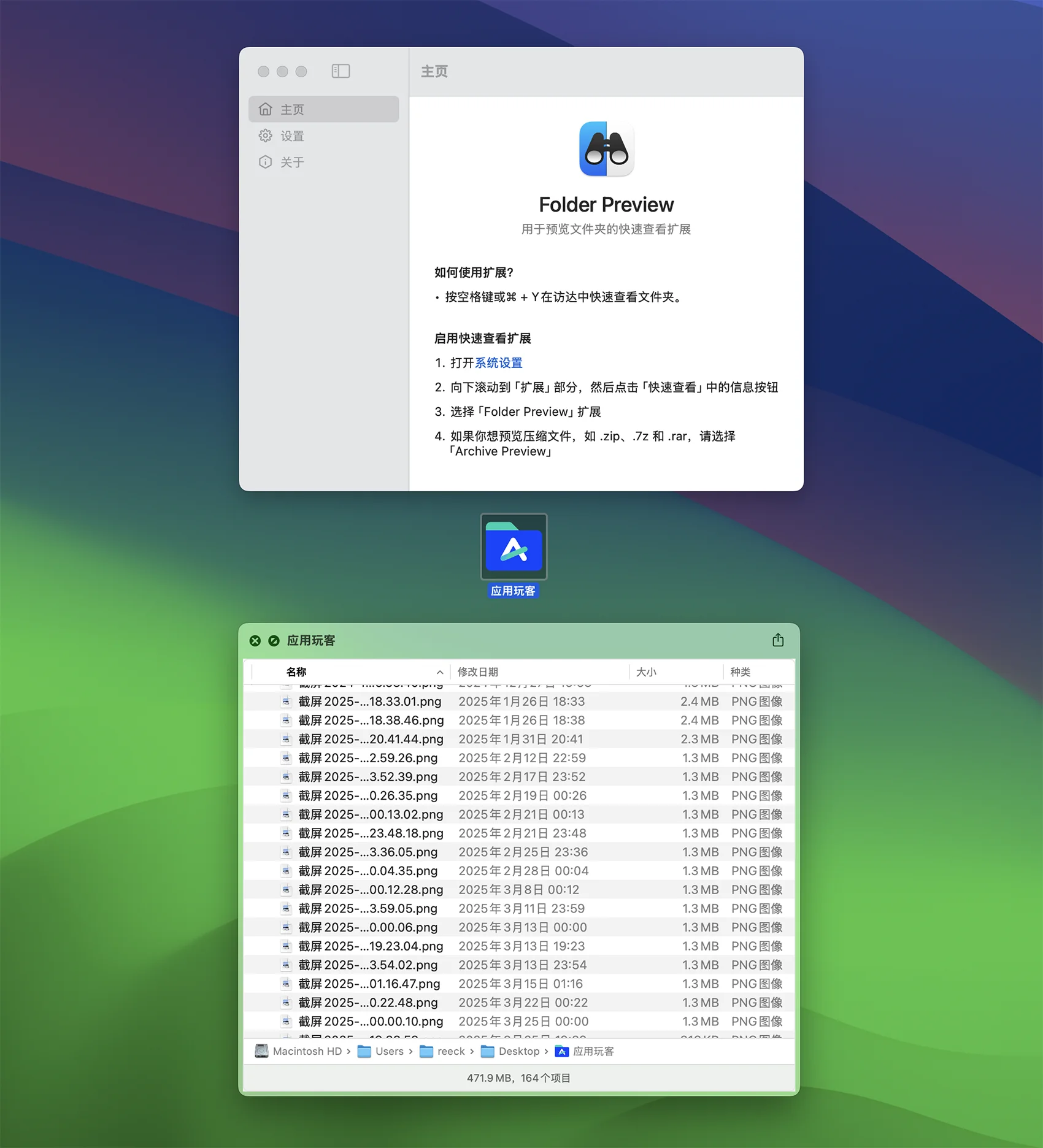The image size is (1043, 1148).
Task: Click the open-with circular icon in preview header
Action: (x=274, y=640)
